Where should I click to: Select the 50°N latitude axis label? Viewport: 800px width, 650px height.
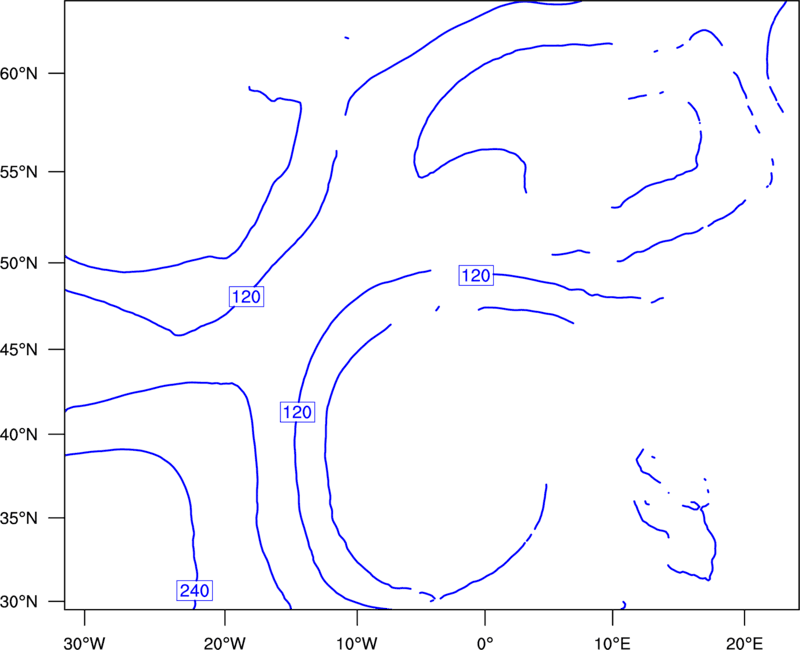pyautogui.click(x=19, y=263)
